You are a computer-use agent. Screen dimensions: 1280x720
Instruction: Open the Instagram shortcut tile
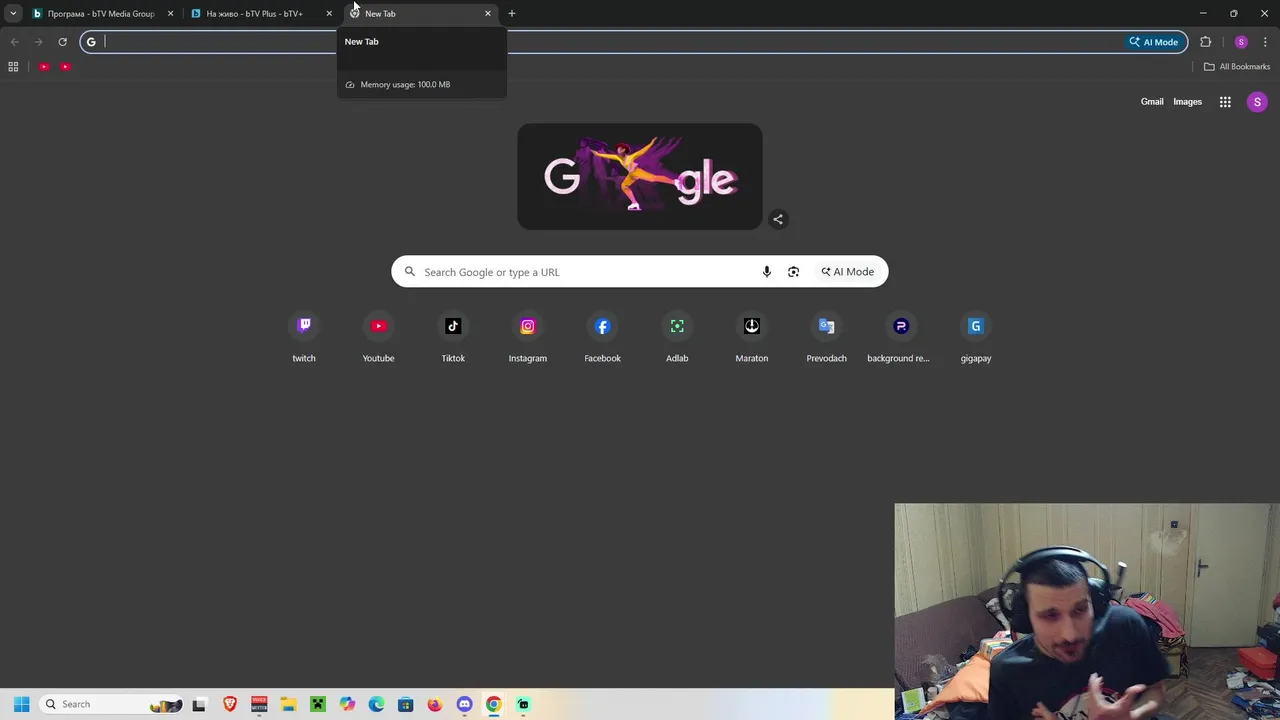(528, 338)
